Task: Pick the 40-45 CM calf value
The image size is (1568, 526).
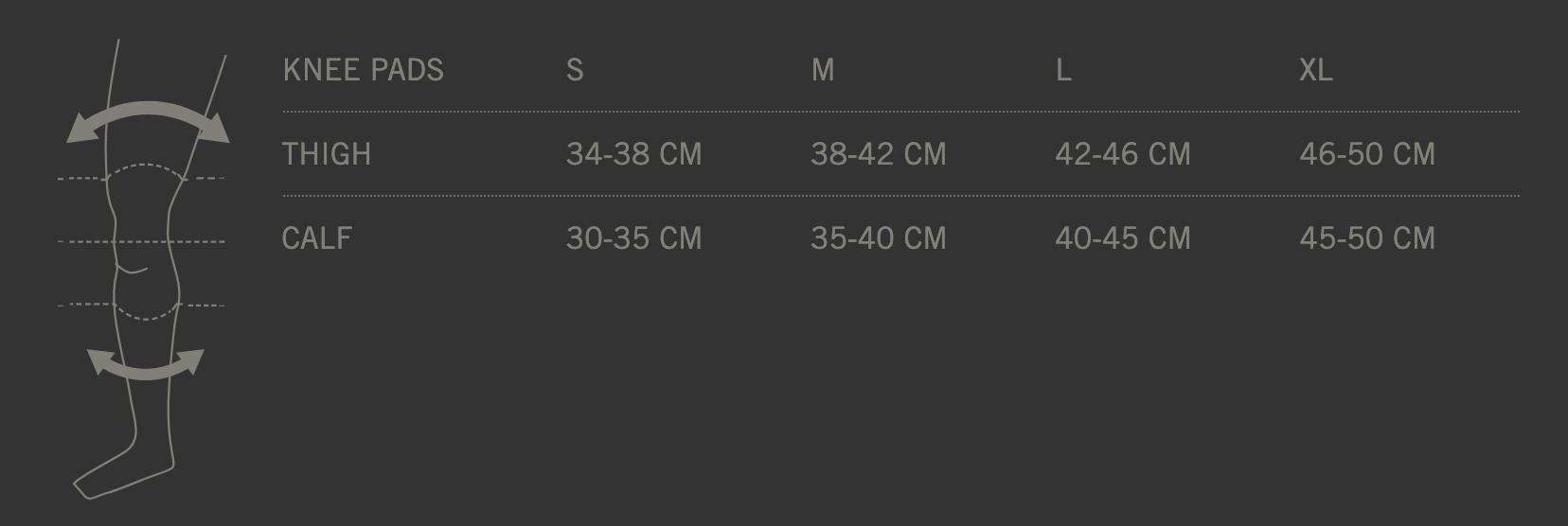Action: 1122,237
